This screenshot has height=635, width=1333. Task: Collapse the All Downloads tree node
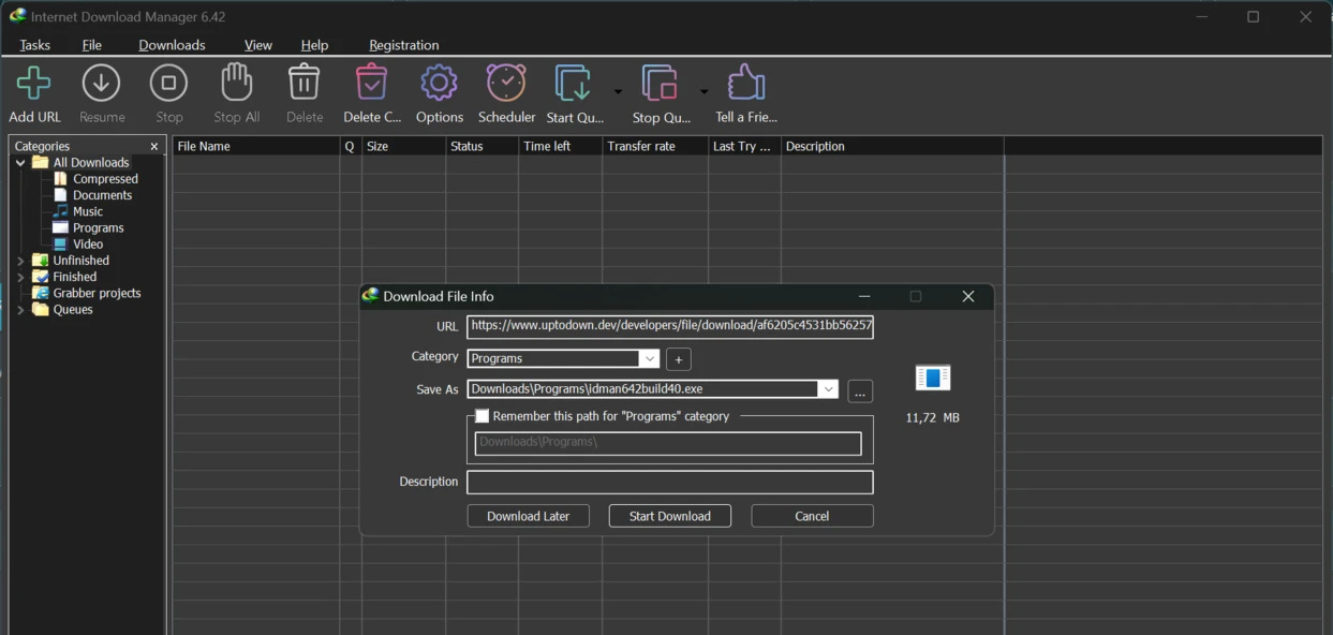[20, 163]
